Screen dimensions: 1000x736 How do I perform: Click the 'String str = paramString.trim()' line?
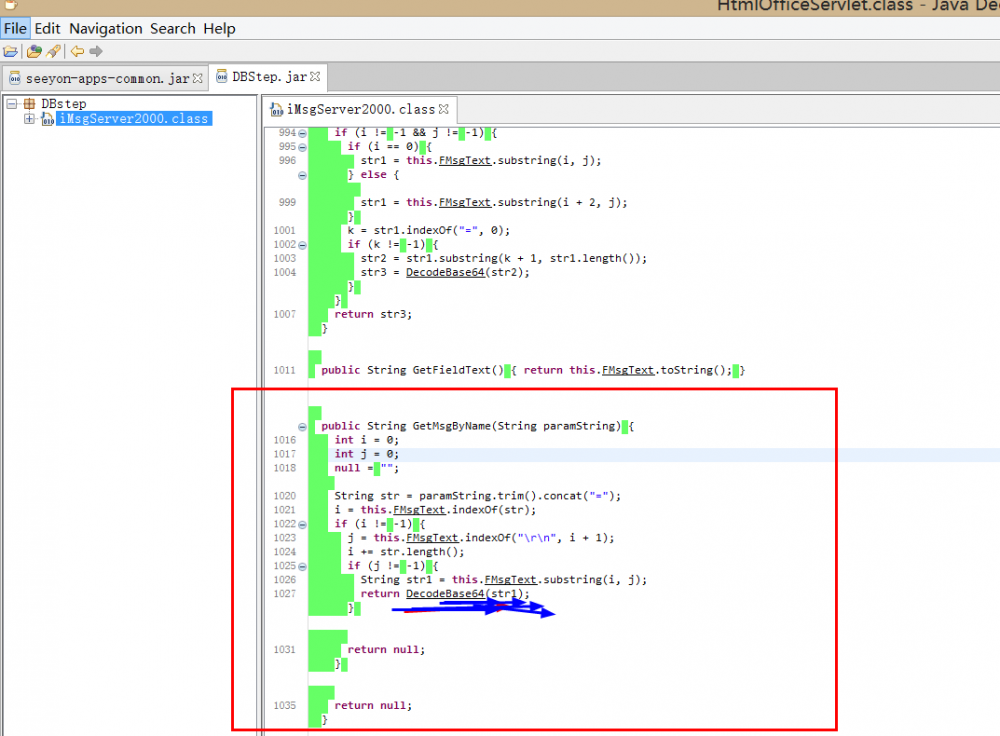pyautogui.click(x=478, y=496)
